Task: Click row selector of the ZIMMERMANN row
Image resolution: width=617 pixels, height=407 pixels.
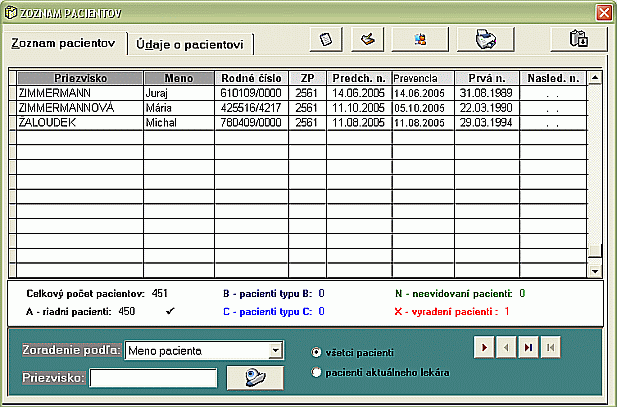Action: (13, 93)
